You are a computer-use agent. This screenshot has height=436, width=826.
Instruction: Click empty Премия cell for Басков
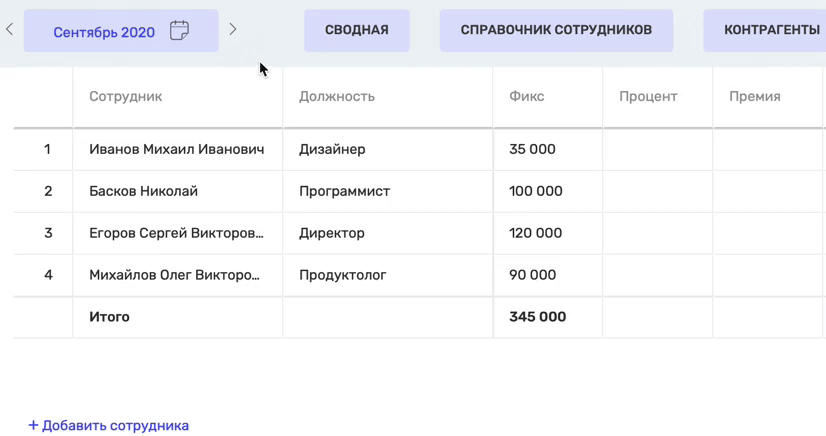point(767,191)
